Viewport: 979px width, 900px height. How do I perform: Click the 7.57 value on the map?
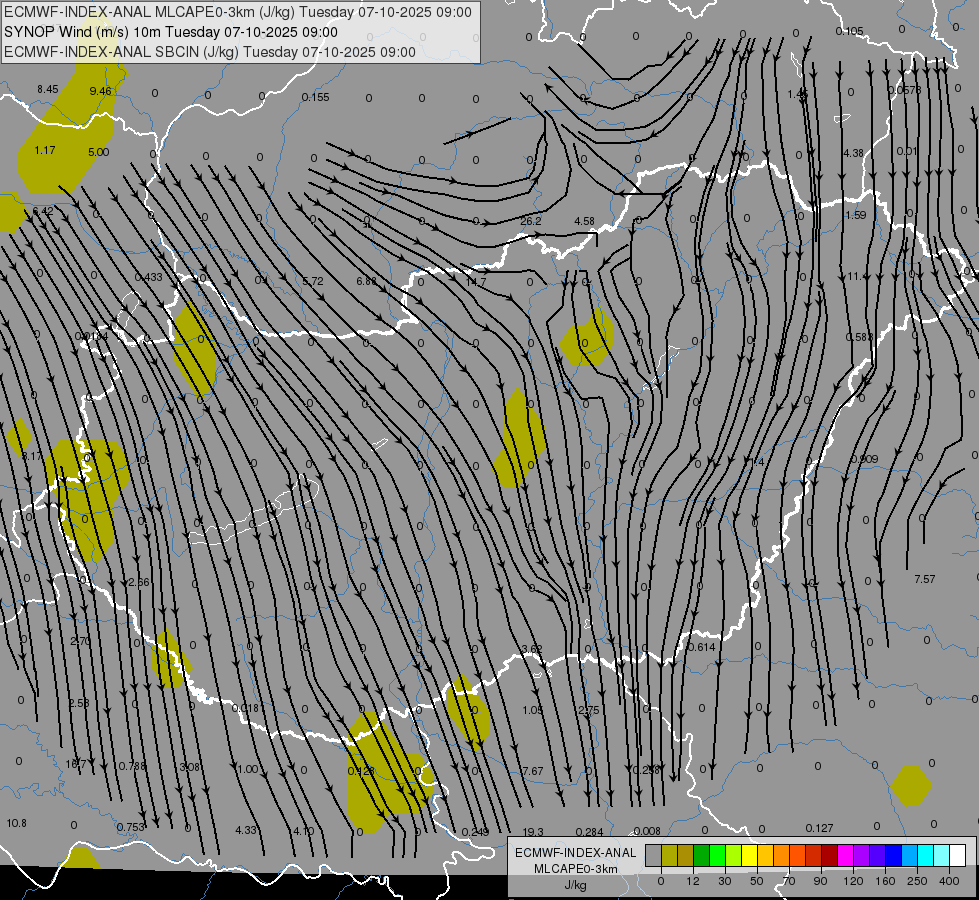pos(924,580)
